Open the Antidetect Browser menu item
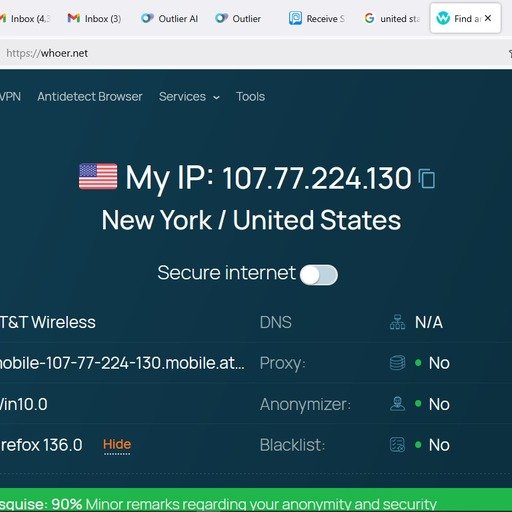 pyautogui.click(x=90, y=97)
